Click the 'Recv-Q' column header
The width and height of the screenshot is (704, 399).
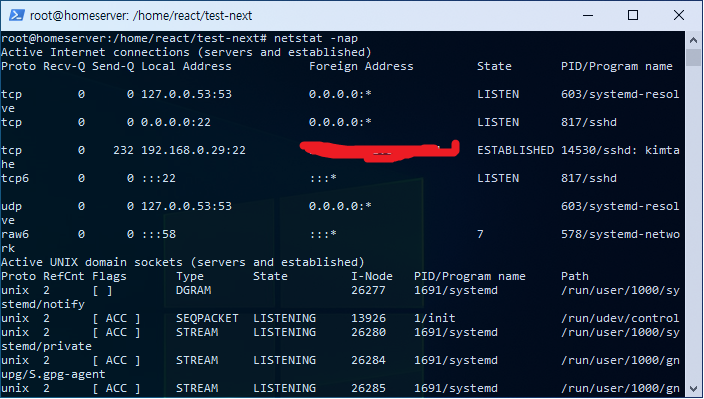coord(64,66)
